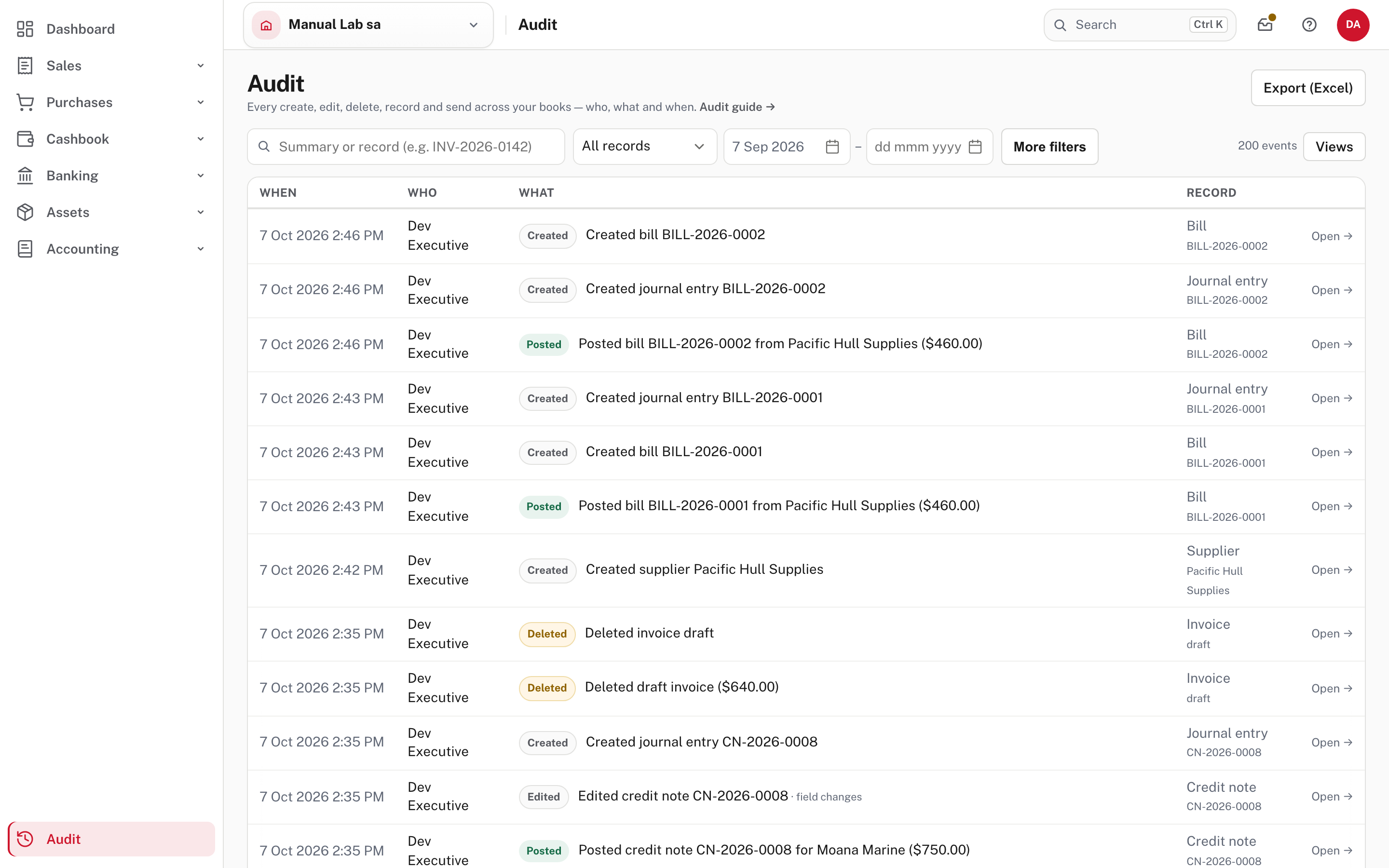1389x868 pixels.
Task: Open the Dashboard icon in sidebar
Action: [x=25, y=29]
